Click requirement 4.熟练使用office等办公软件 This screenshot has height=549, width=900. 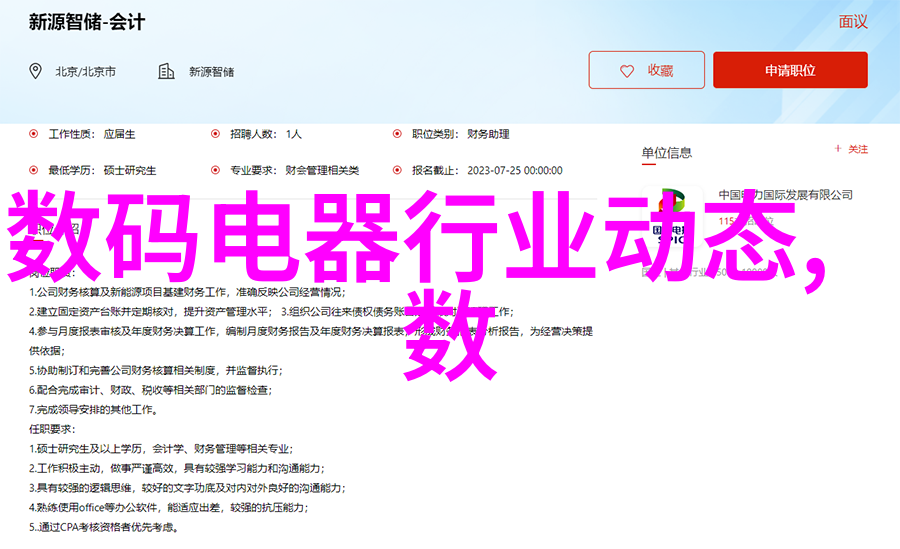(169, 508)
